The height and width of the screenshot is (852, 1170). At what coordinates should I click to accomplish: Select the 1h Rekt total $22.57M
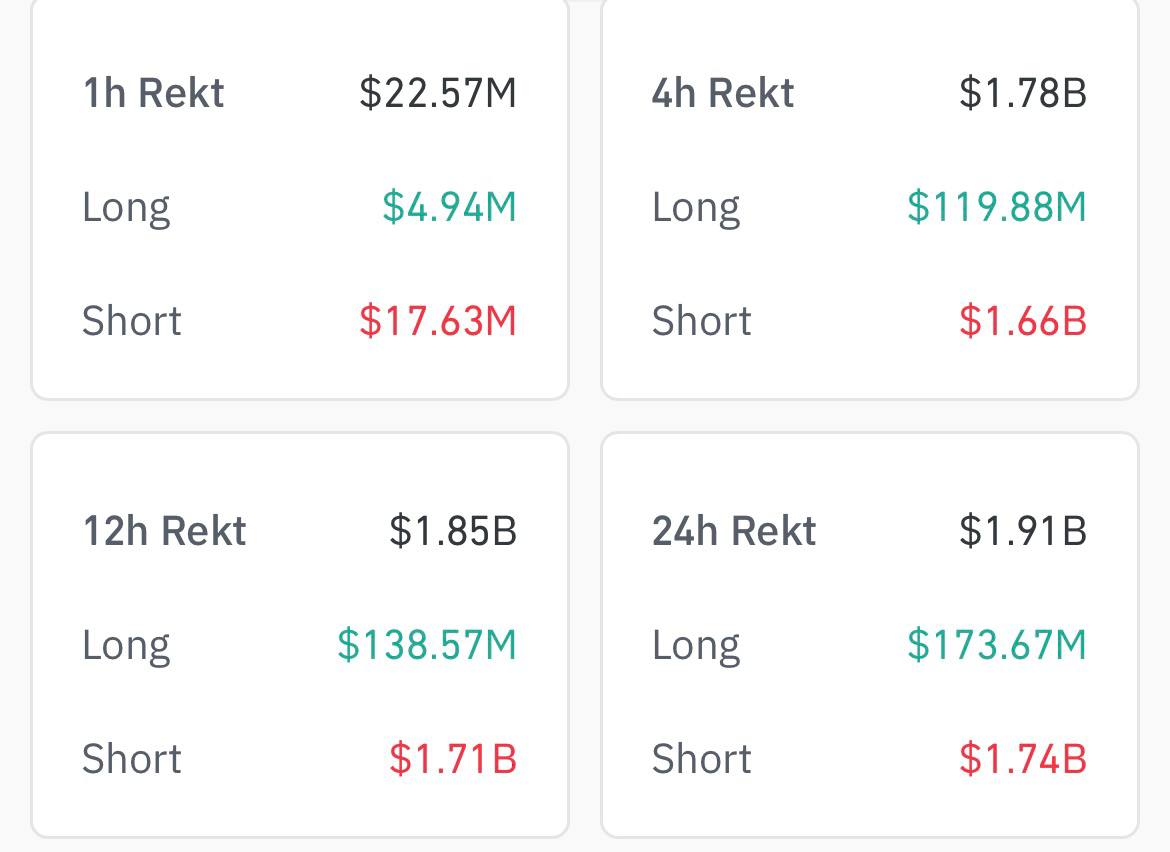tap(438, 93)
